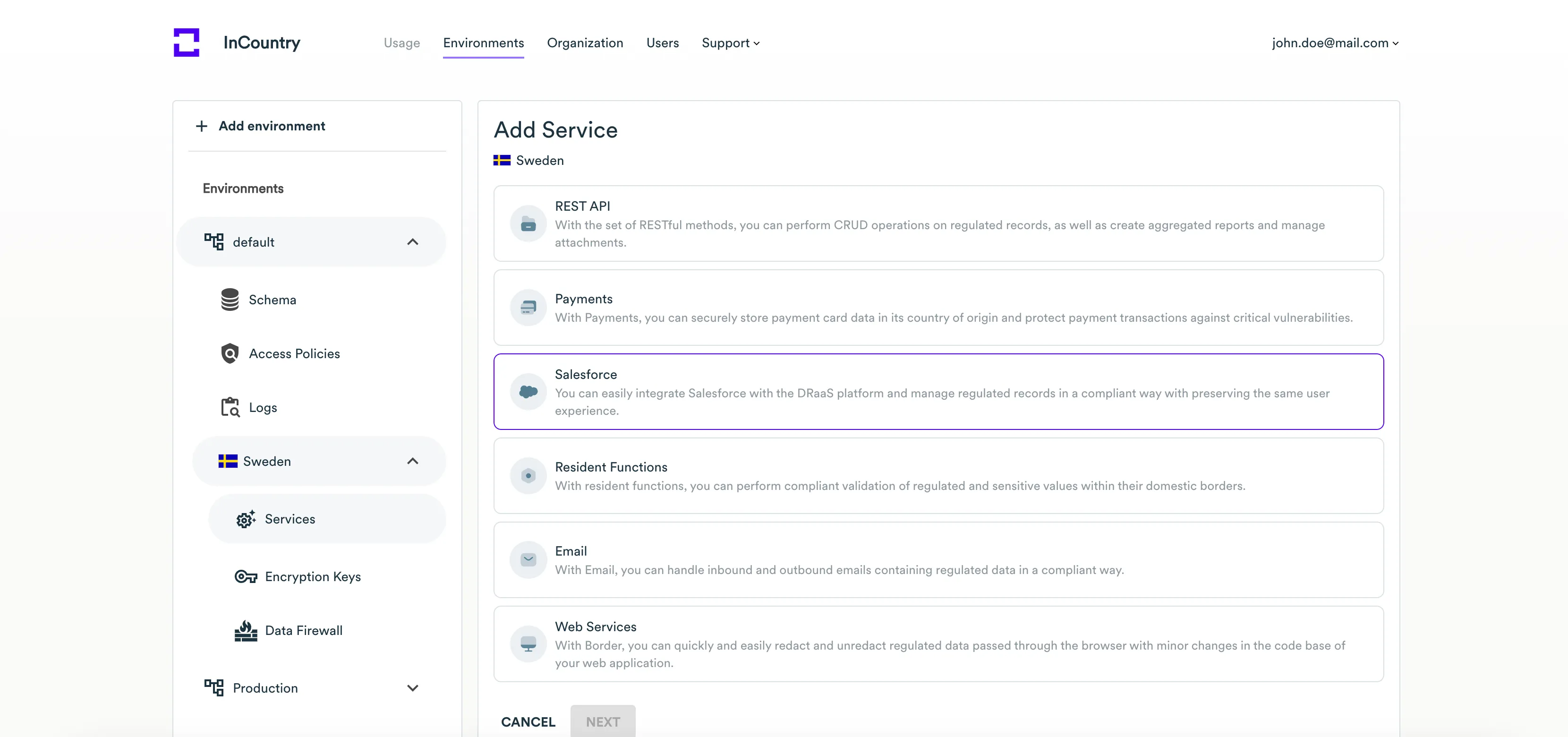Select the REST API service option
Viewport: 1568px width, 737px height.
coord(938,223)
